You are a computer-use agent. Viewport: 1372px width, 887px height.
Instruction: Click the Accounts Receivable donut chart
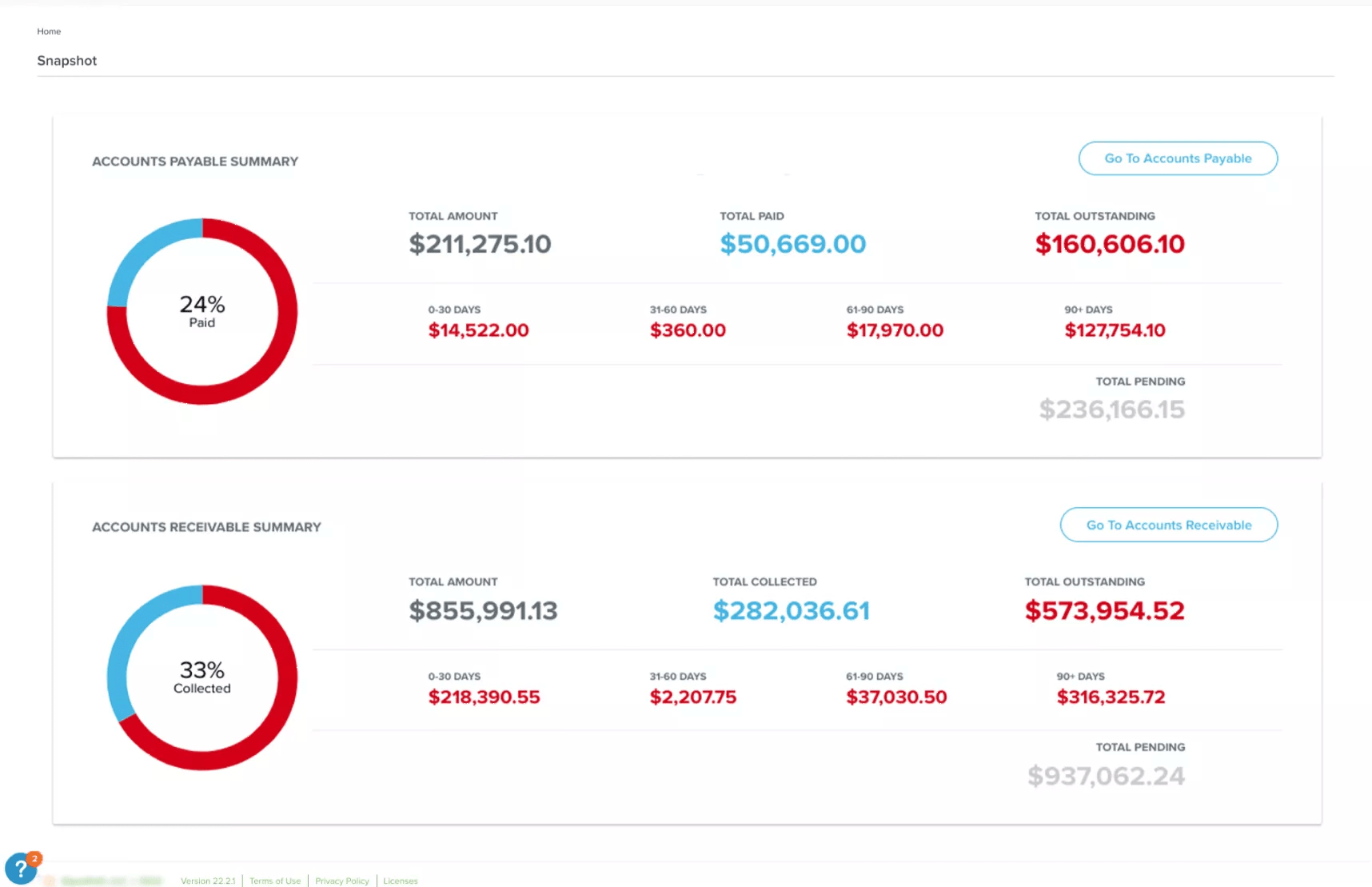pos(201,677)
